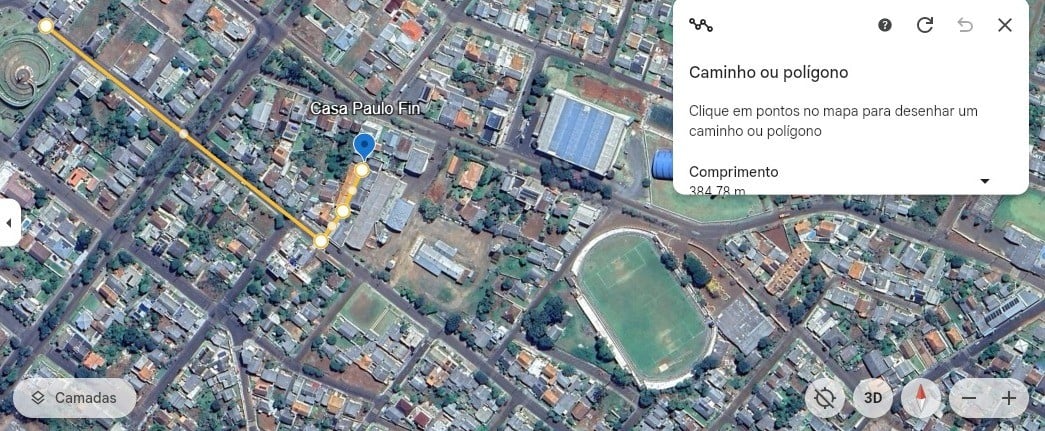This screenshot has width=1045, height=431.
Task: Undo last point with the undo arrow
Action: [x=964, y=25]
